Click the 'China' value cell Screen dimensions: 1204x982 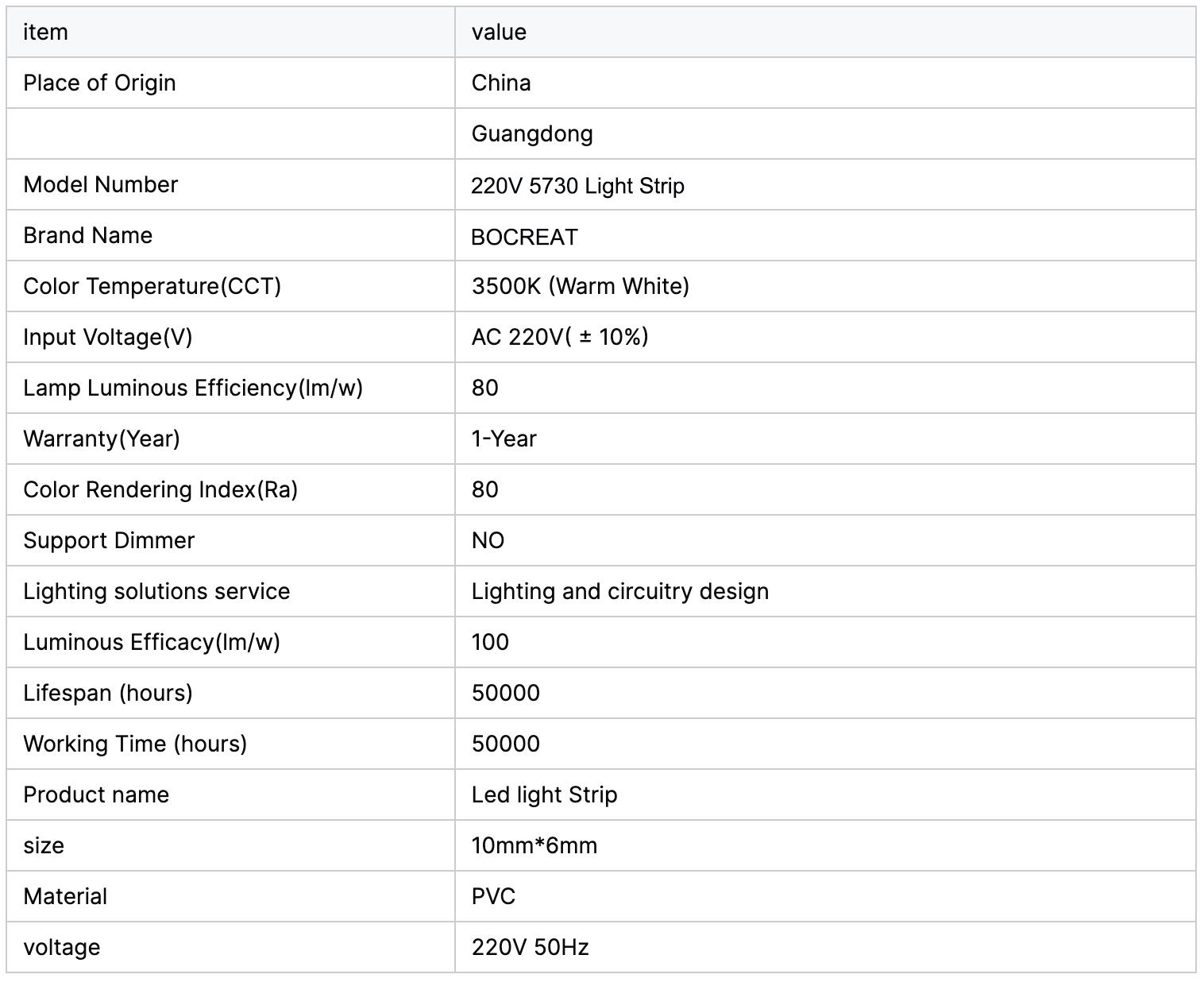click(x=501, y=83)
